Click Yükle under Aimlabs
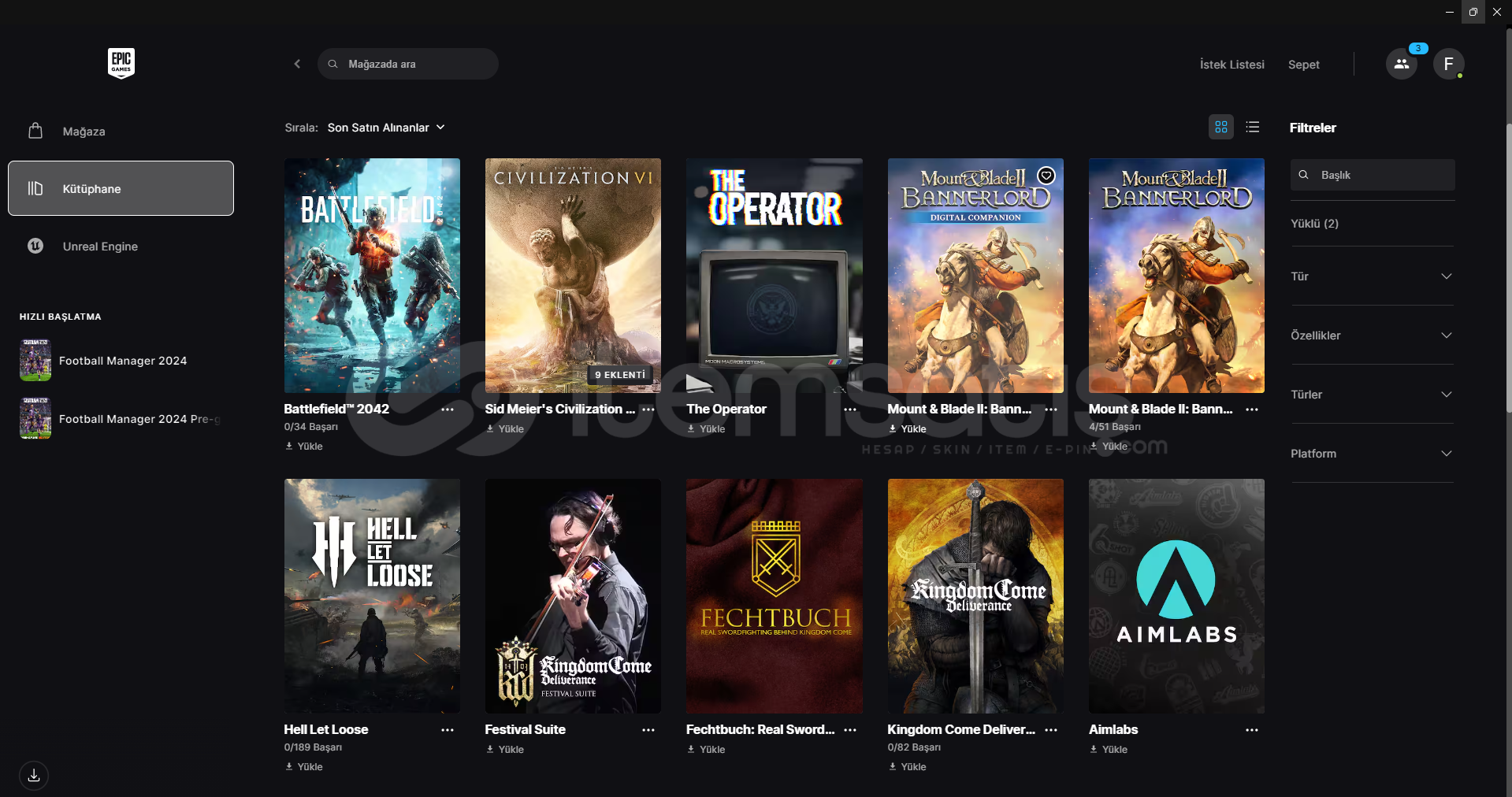1512x797 pixels. click(x=1109, y=750)
